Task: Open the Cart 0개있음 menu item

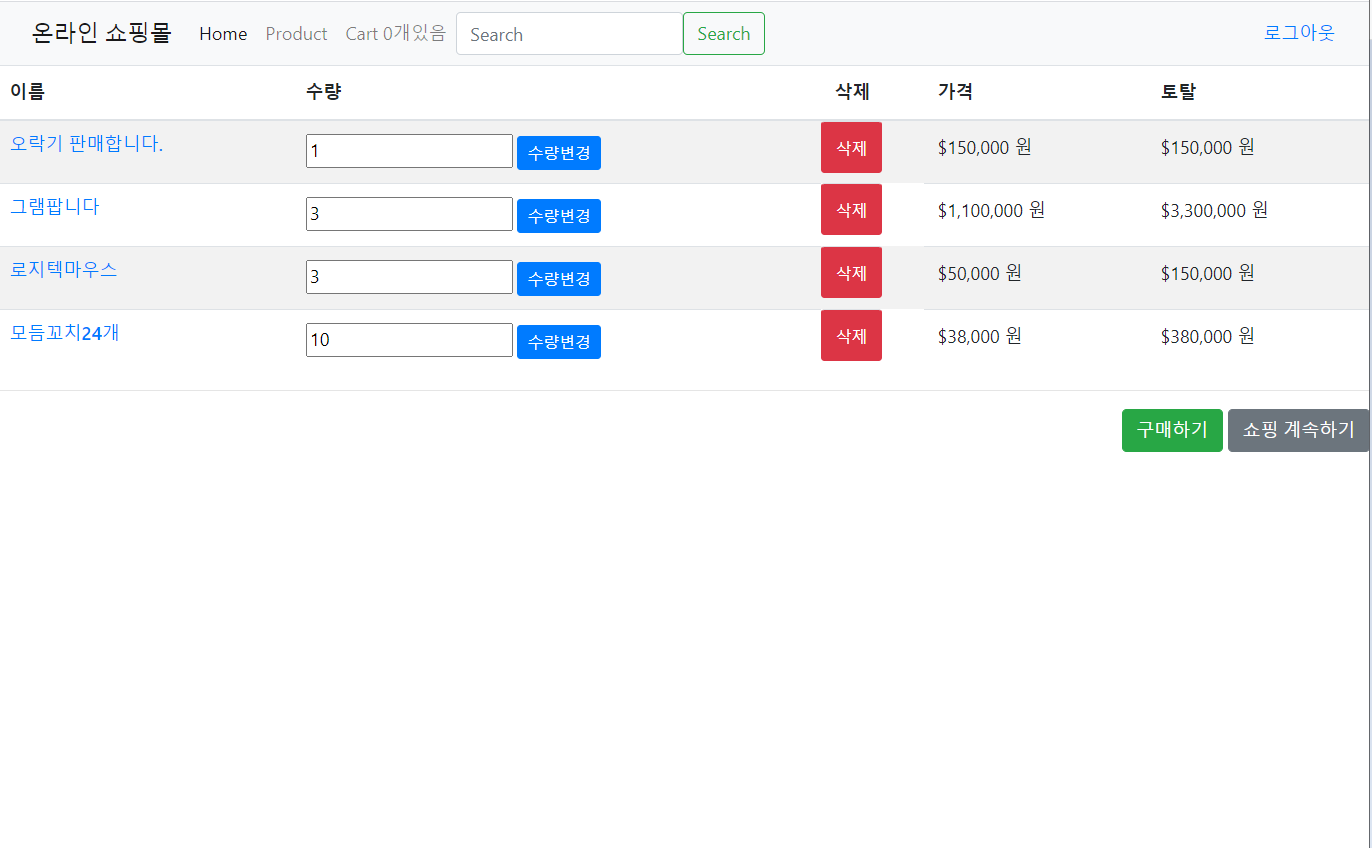Action: [x=395, y=34]
